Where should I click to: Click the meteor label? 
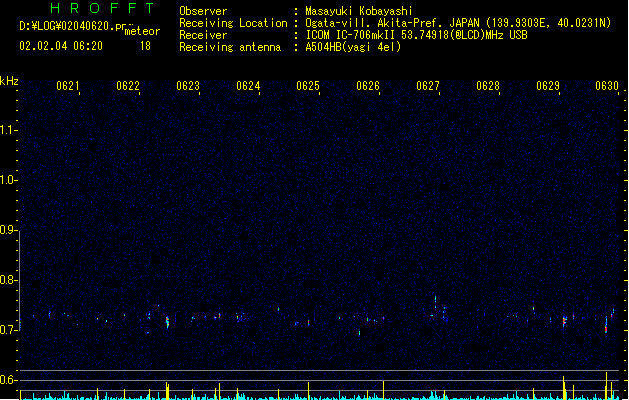click(x=142, y=31)
